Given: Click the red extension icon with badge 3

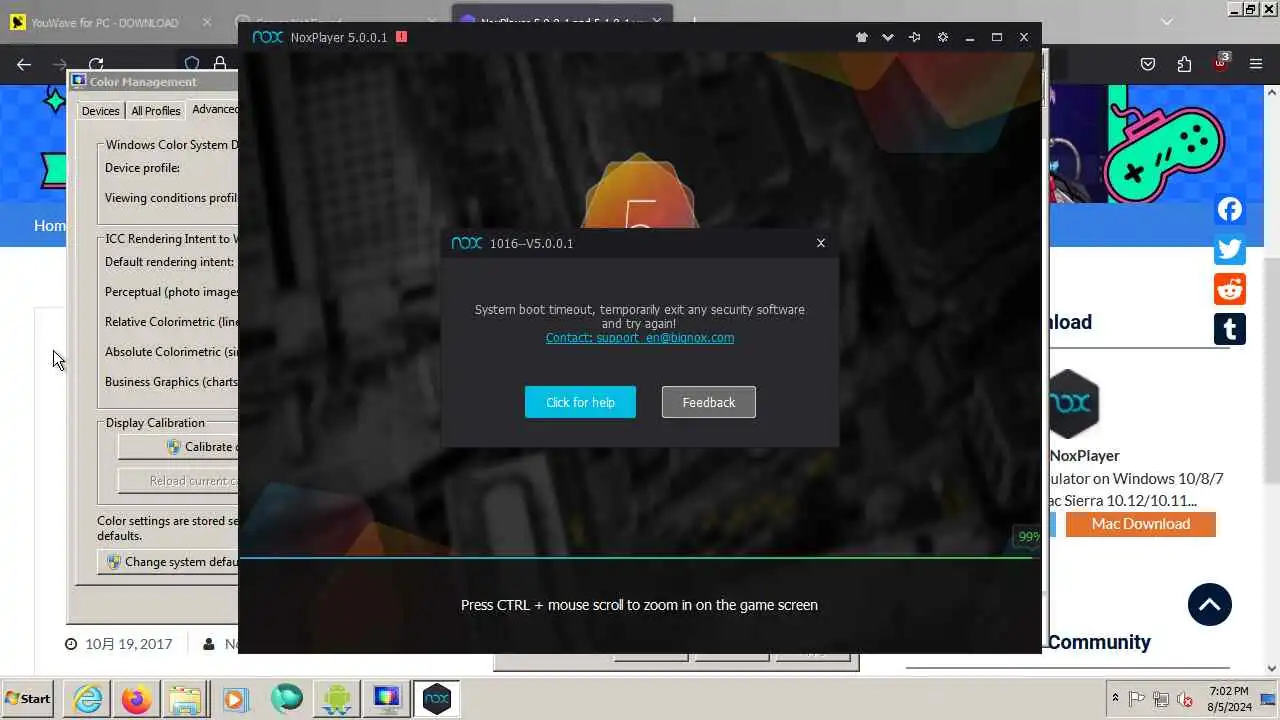Looking at the screenshot, I should [1221, 62].
